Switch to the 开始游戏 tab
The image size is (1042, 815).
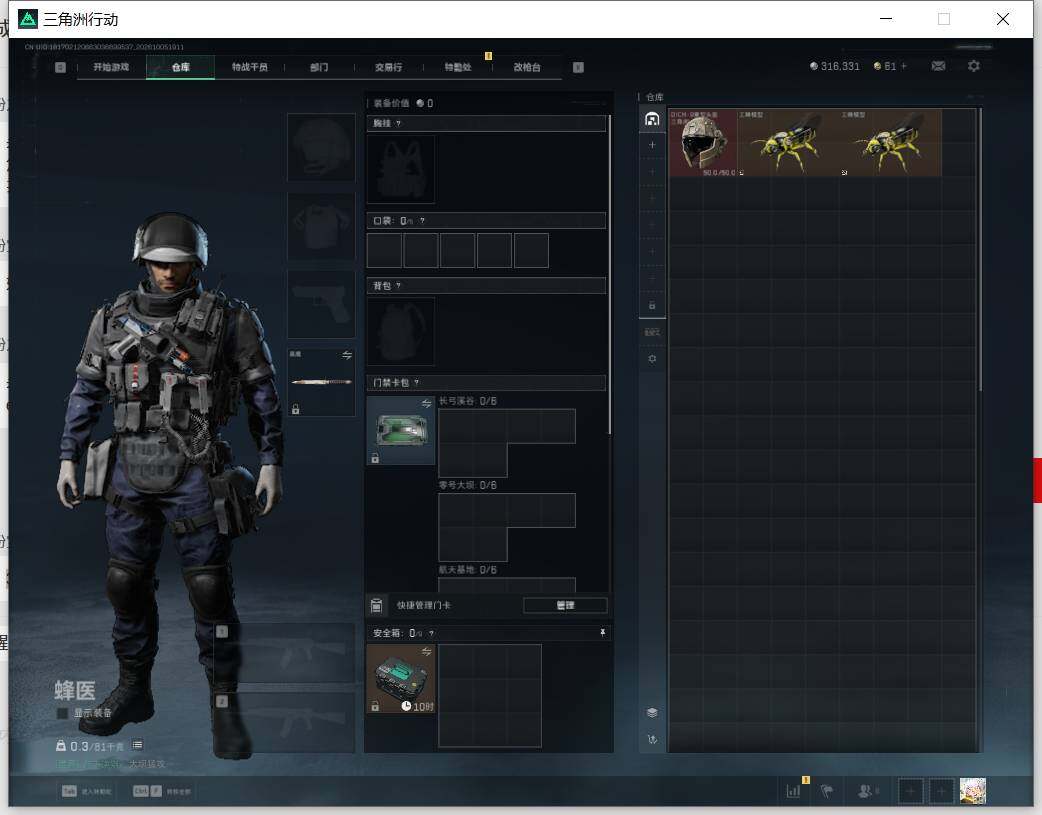click(x=111, y=67)
